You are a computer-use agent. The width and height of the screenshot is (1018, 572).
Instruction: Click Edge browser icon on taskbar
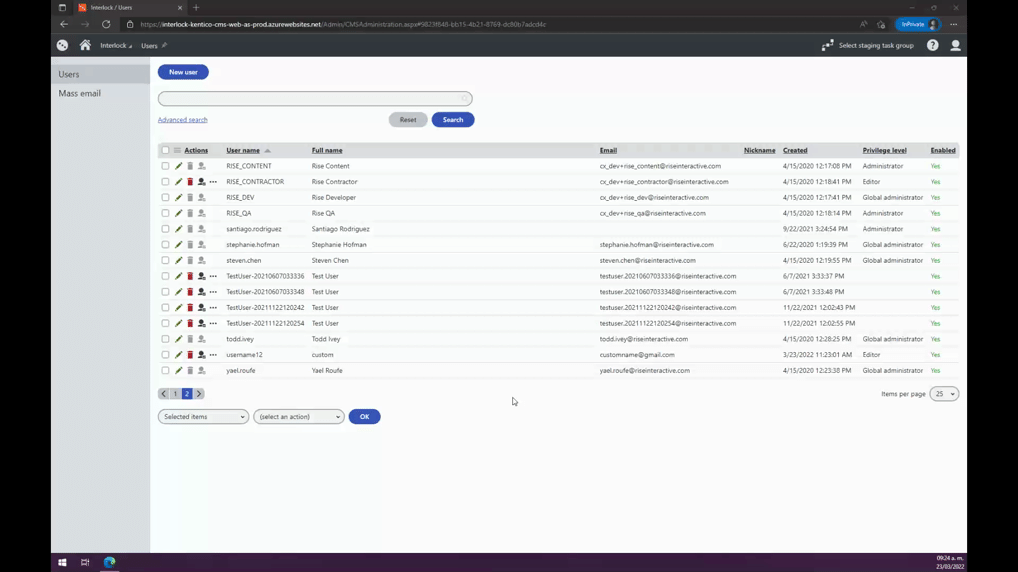point(109,562)
